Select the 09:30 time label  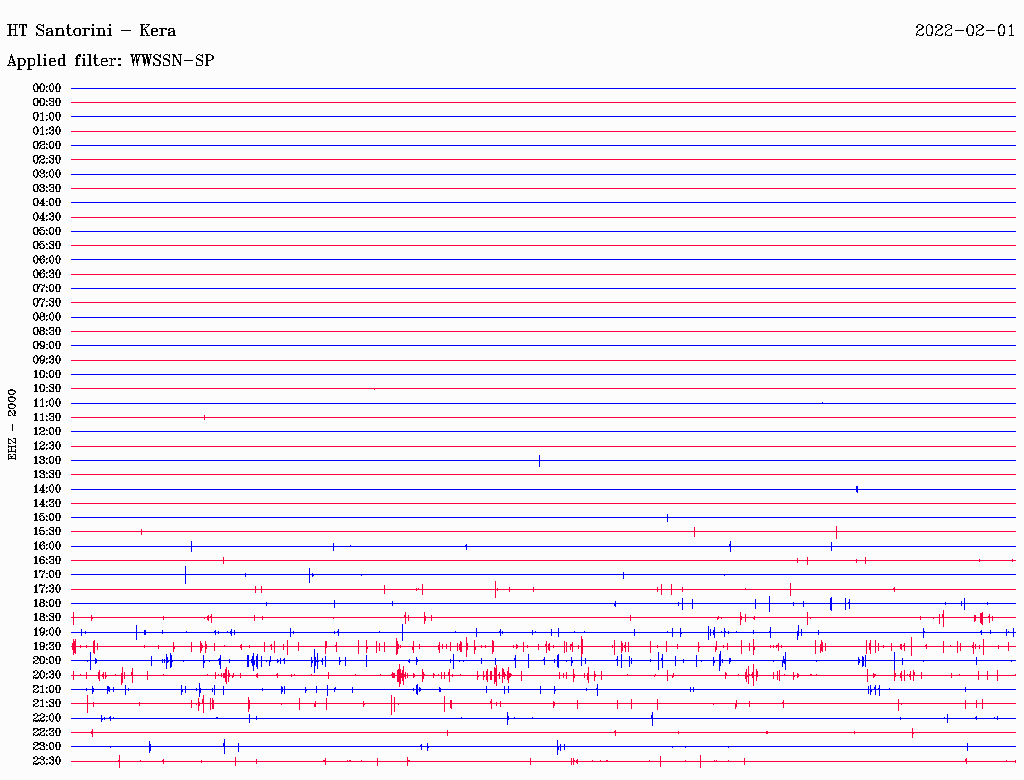[x=47, y=360]
